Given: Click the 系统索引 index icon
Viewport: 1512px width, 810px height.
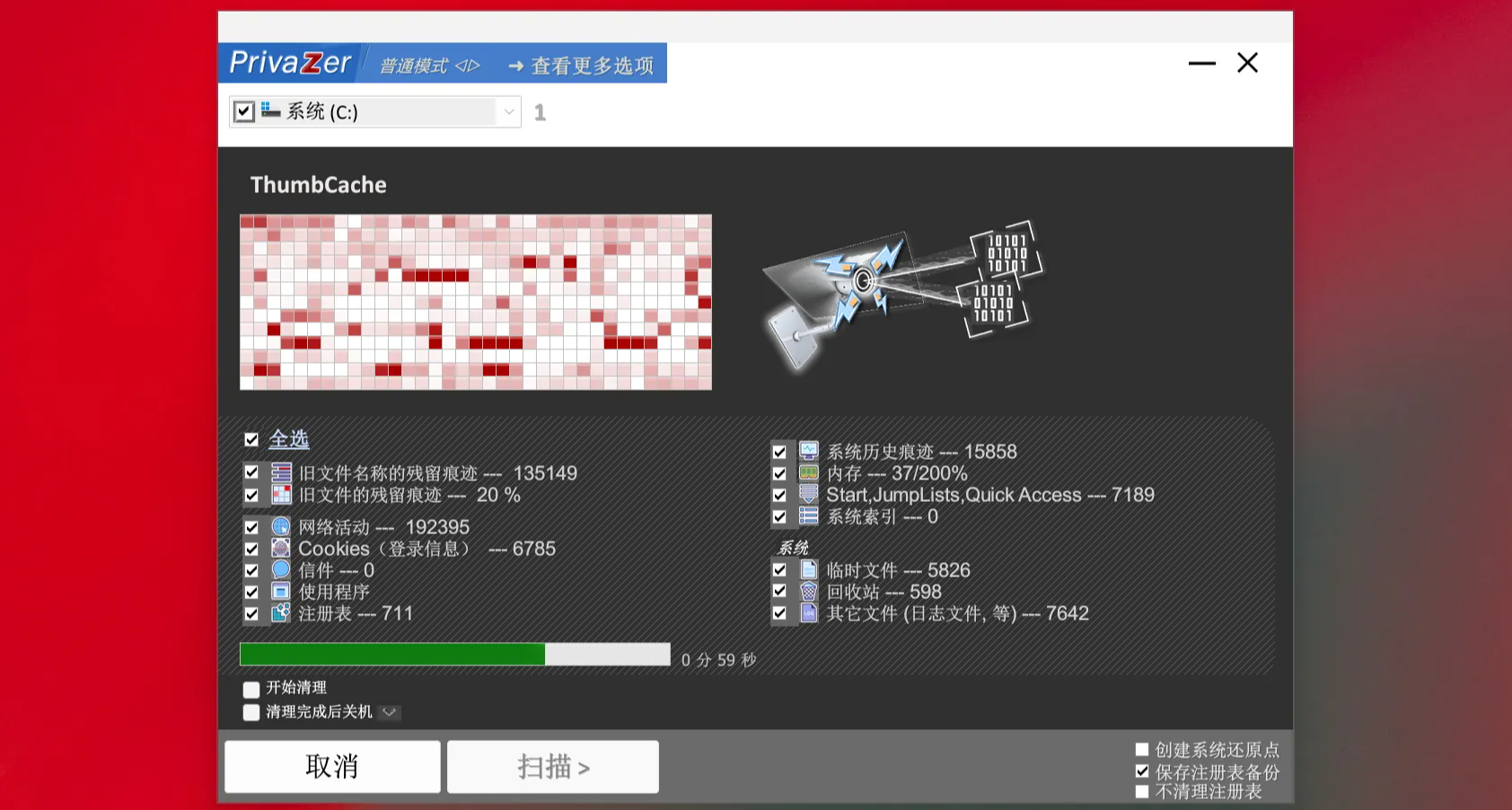Looking at the screenshot, I should point(809,515).
